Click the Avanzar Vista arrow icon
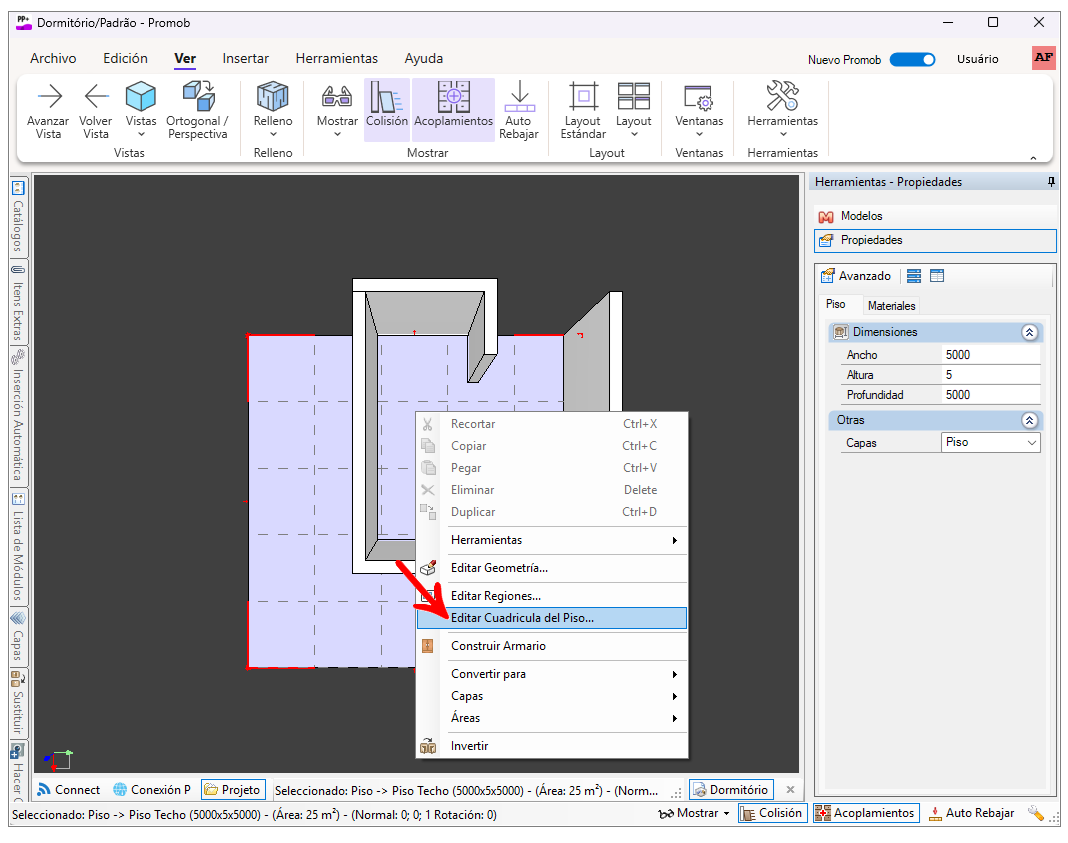 (x=48, y=97)
